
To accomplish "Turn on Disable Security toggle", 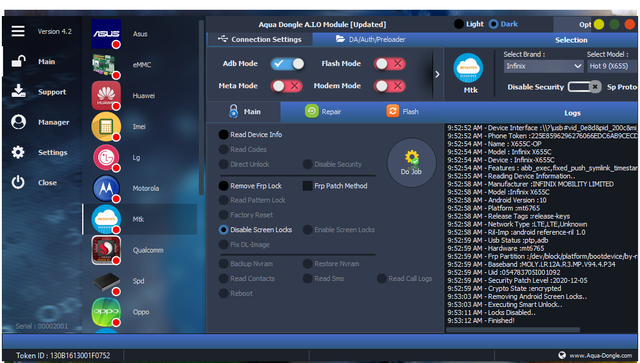I will coord(584,87).
